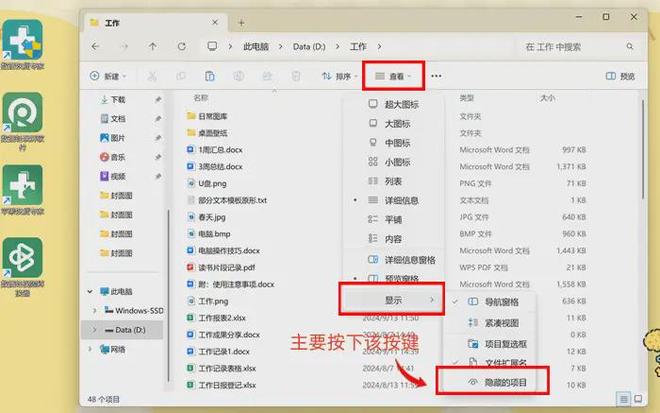Expand the 显示 submenu
The image size is (660, 413).
(391, 300)
